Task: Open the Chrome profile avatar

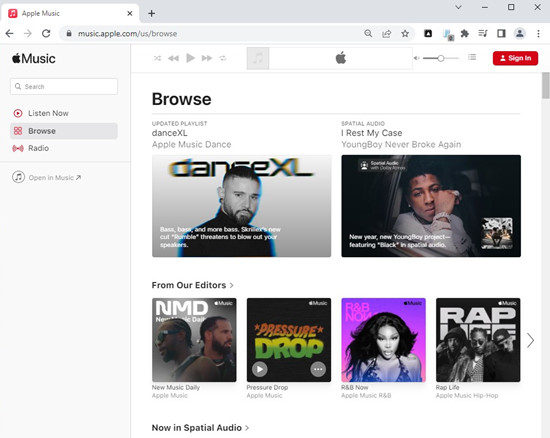Action: coord(520,34)
